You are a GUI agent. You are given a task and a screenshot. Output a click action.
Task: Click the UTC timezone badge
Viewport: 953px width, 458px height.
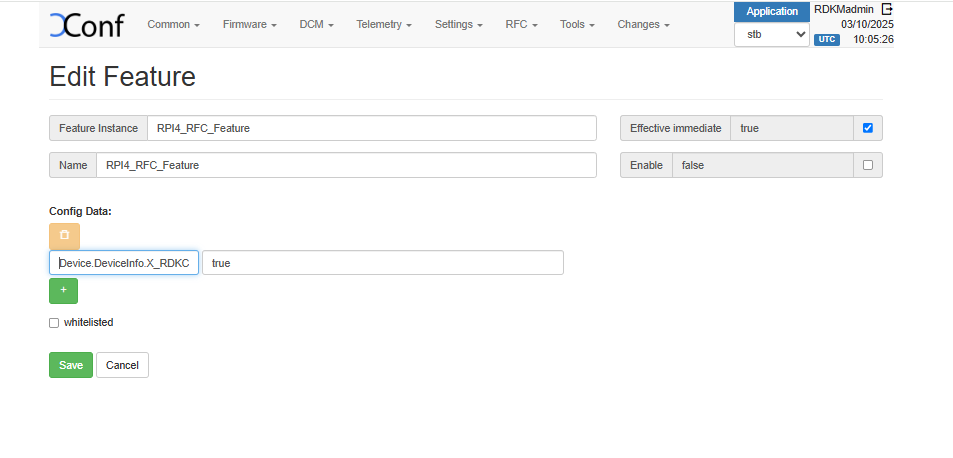[x=826, y=40]
